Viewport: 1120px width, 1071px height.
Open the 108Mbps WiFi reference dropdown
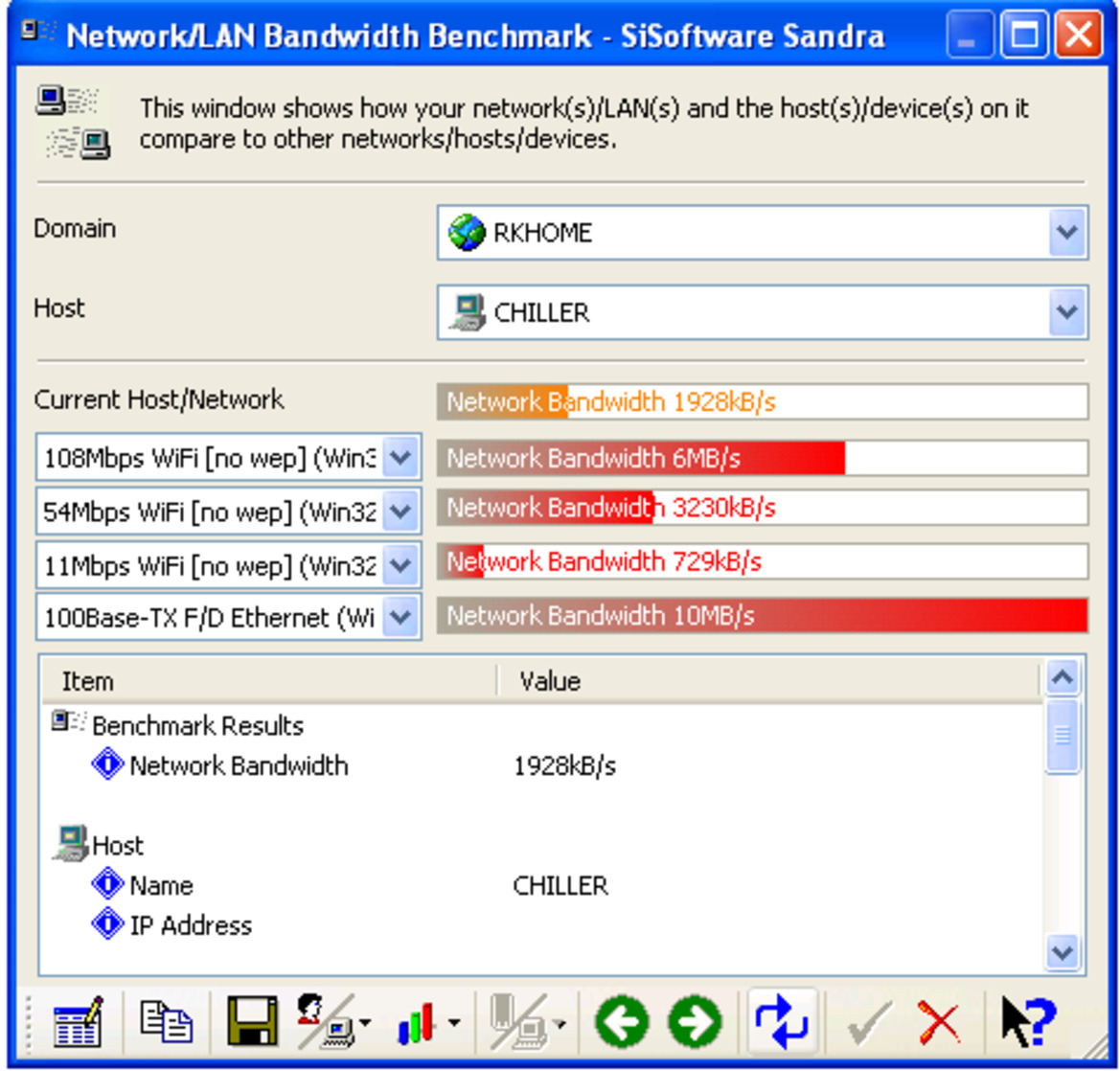click(x=400, y=457)
